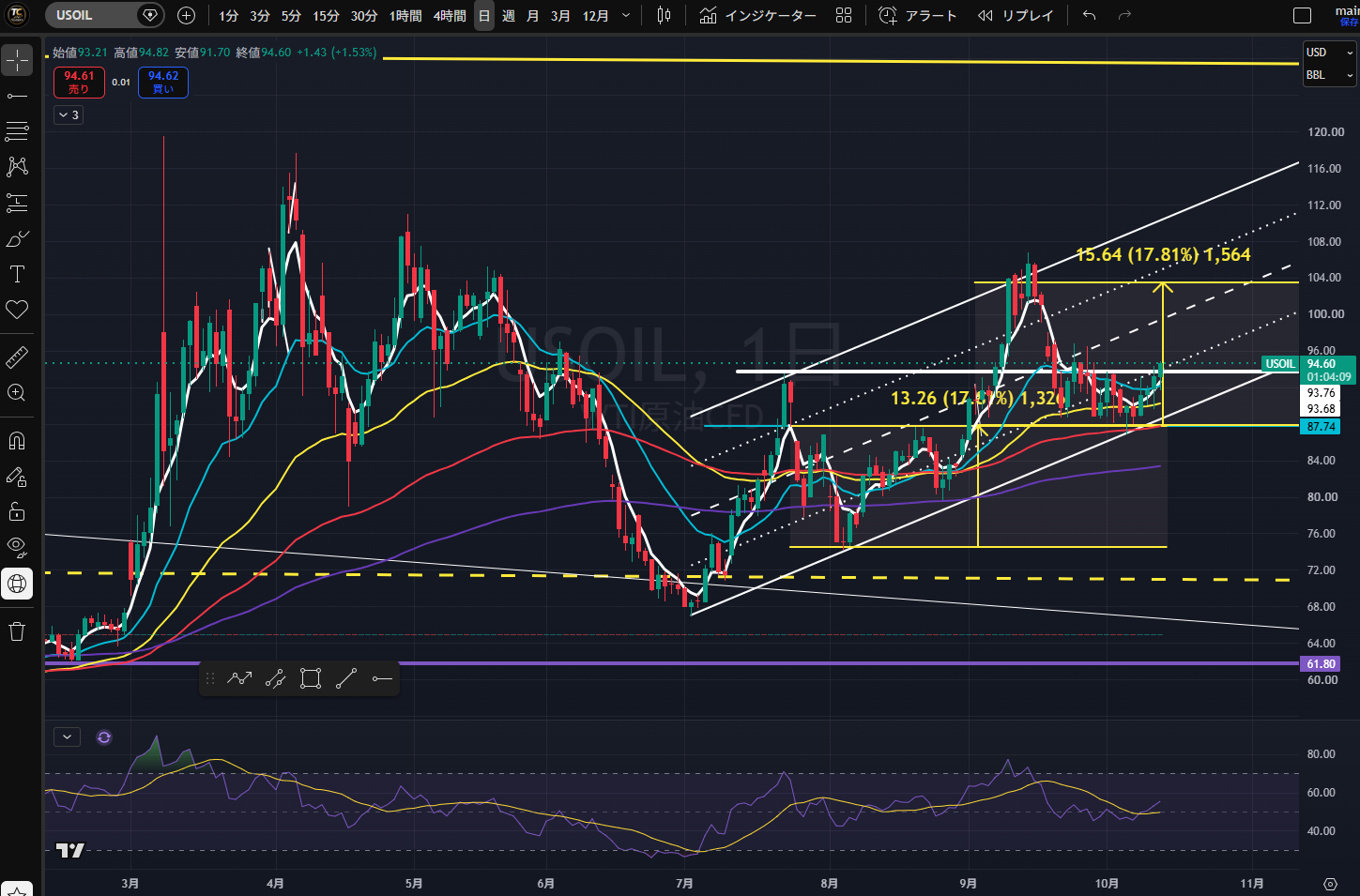Open chart settings gear at bottom right

pos(1330,884)
